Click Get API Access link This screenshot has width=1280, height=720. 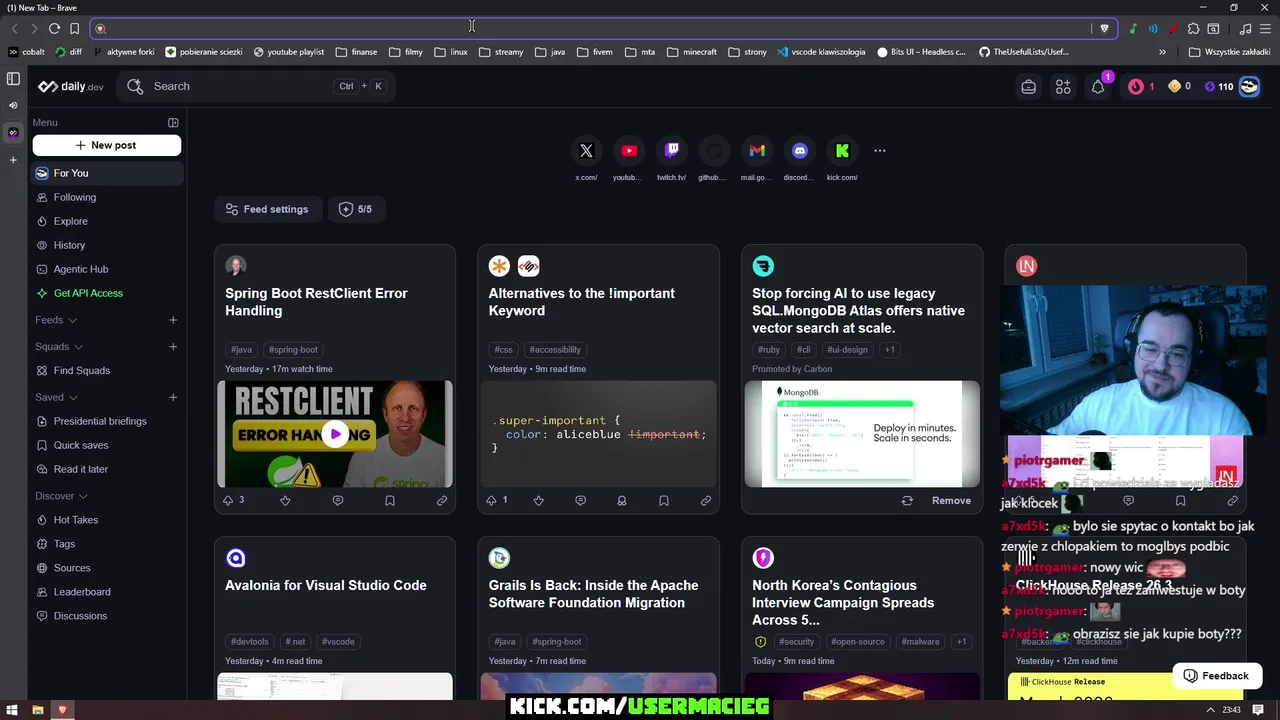(x=108, y=293)
